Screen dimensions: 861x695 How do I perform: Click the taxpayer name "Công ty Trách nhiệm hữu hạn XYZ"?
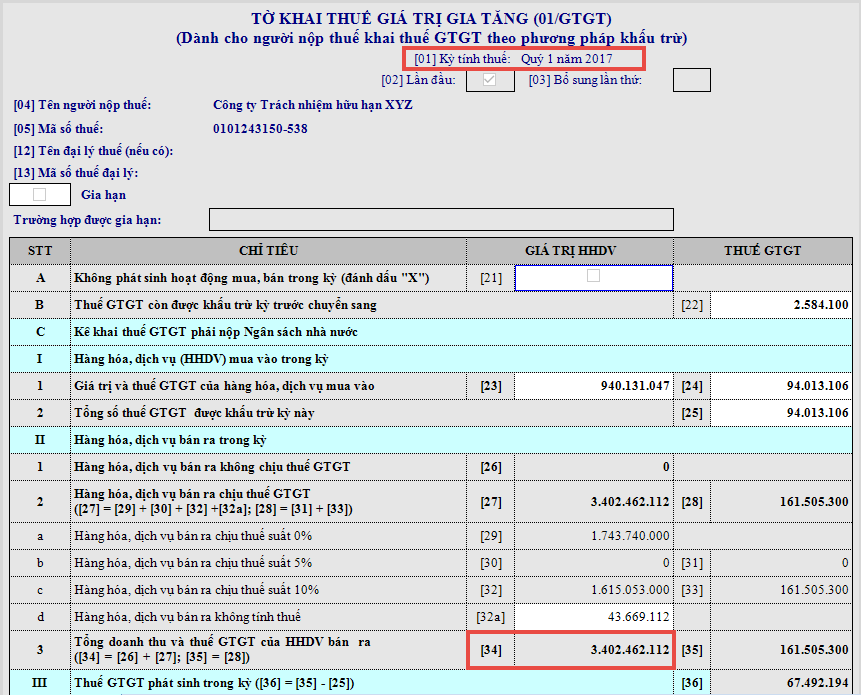313,105
